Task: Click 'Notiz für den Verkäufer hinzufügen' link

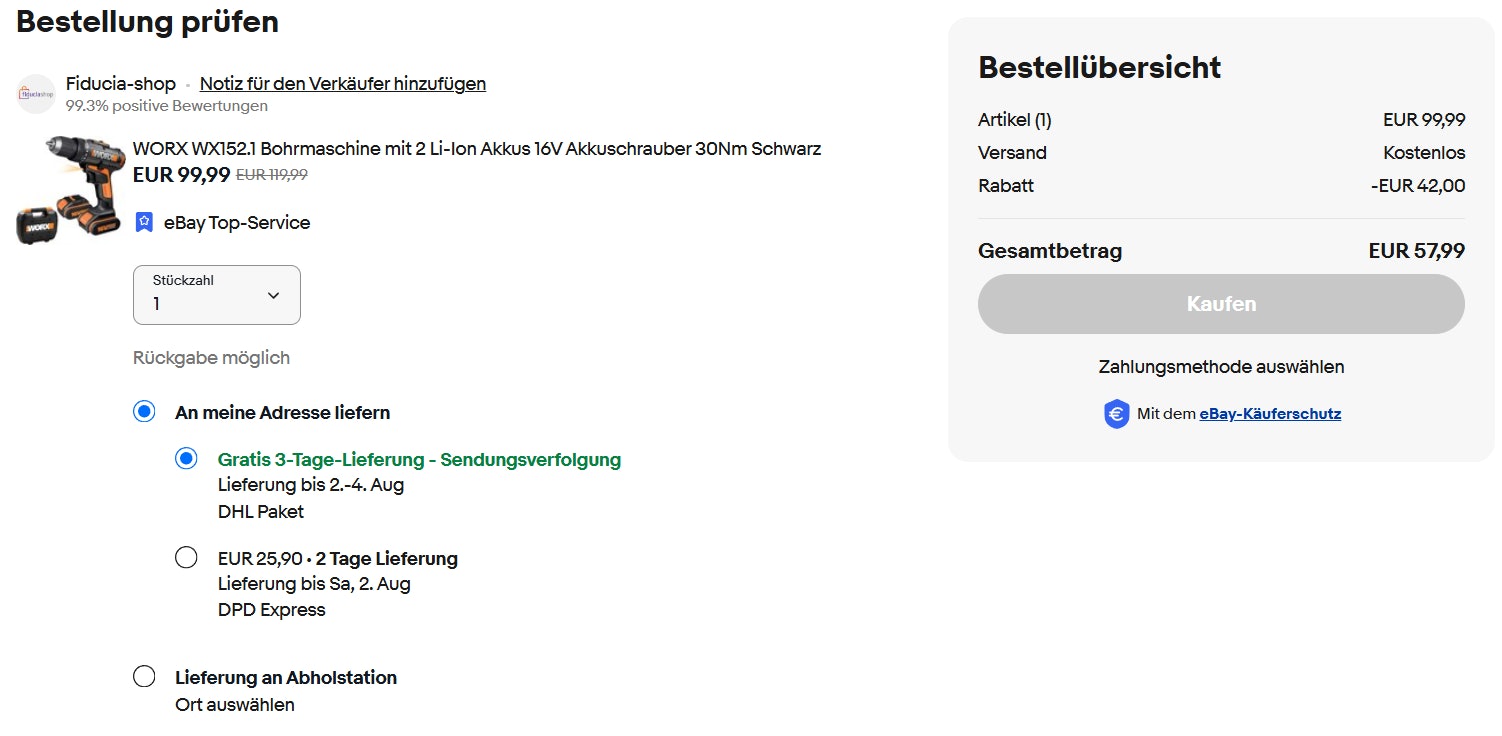Action: point(343,84)
